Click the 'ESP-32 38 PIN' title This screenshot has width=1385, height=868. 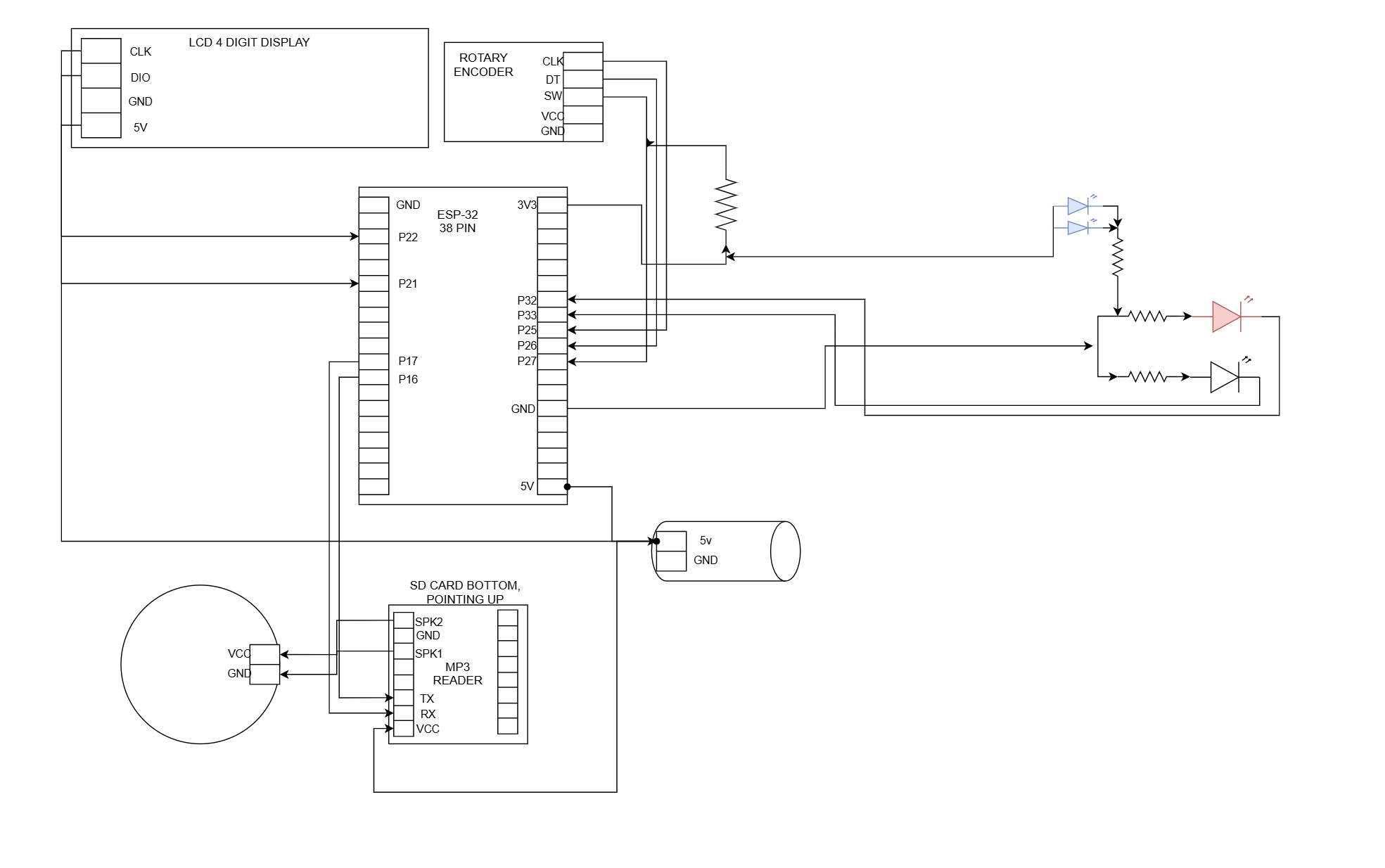(457, 221)
